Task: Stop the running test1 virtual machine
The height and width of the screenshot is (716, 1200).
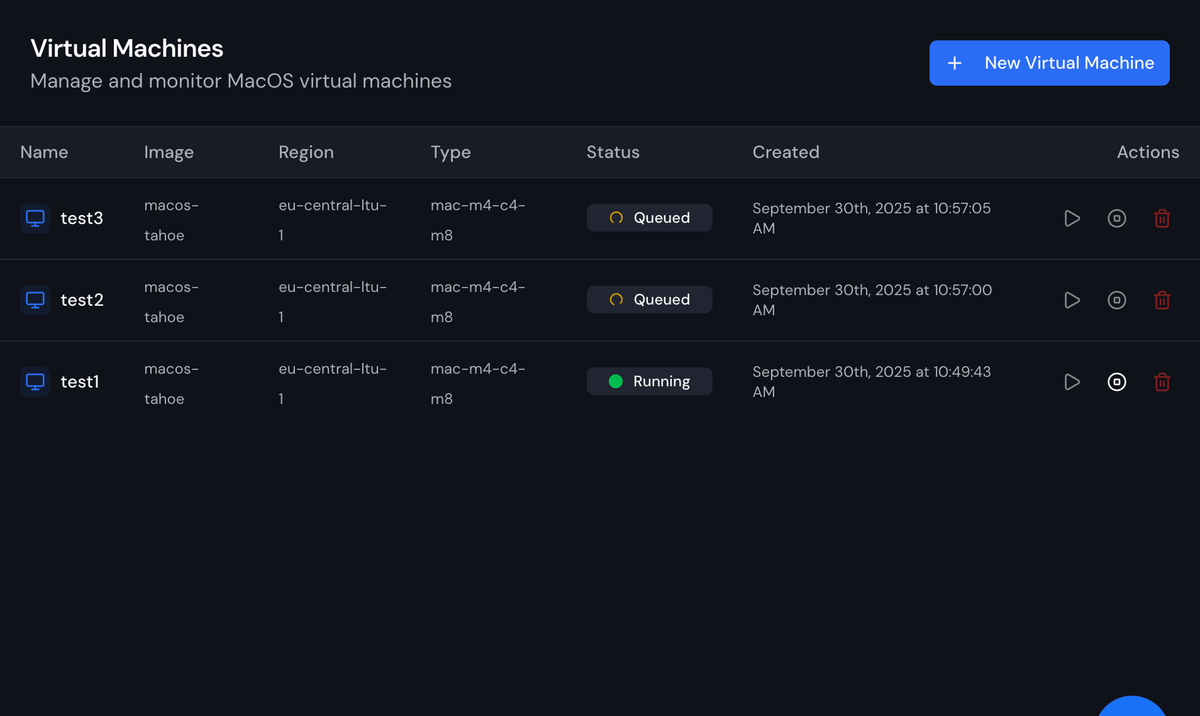Action: coord(1117,381)
